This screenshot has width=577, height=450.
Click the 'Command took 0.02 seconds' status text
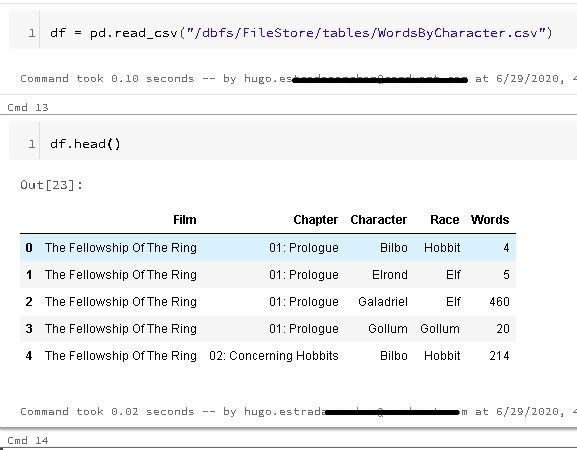click(x=107, y=412)
